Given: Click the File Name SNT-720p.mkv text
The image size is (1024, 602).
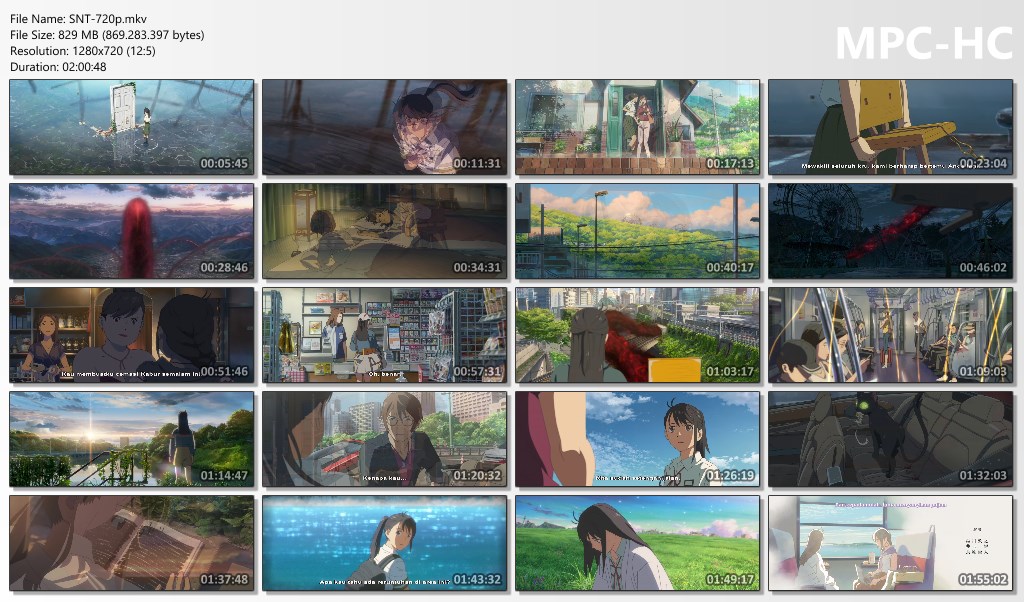Looking at the screenshot, I should tap(72, 18).
